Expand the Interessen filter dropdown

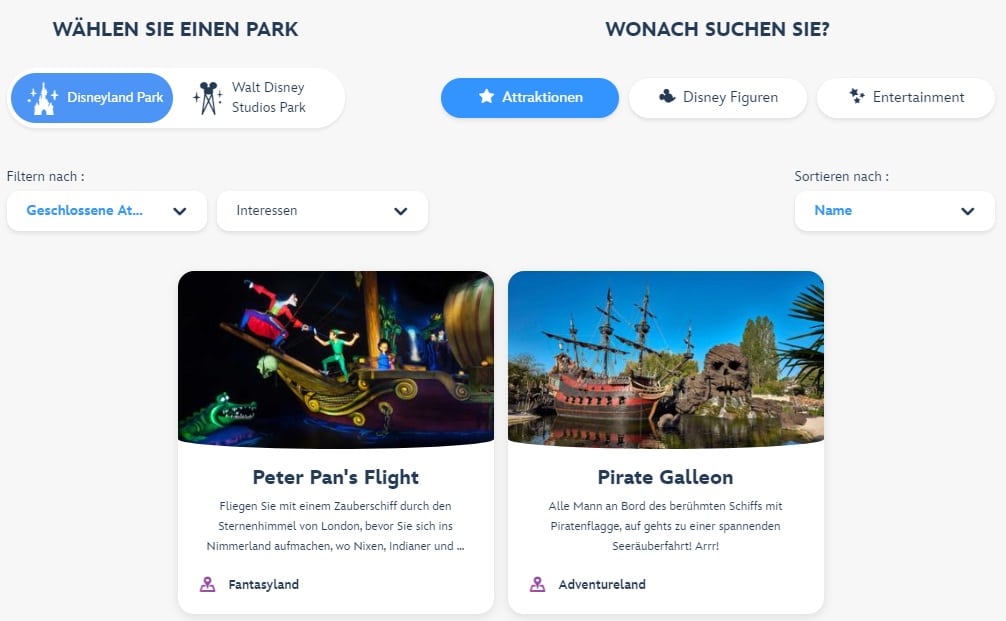tap(322, 210)
